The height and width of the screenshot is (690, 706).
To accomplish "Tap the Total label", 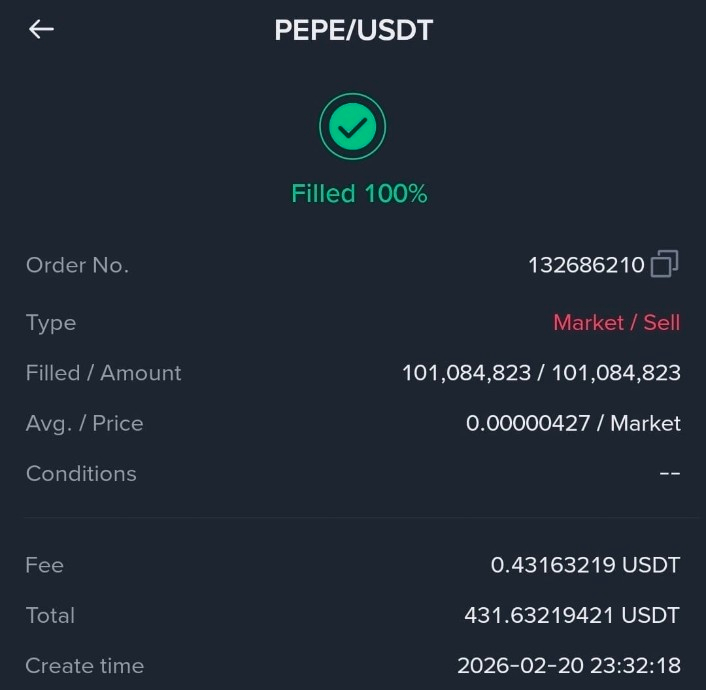I will [x=50, y=616].
